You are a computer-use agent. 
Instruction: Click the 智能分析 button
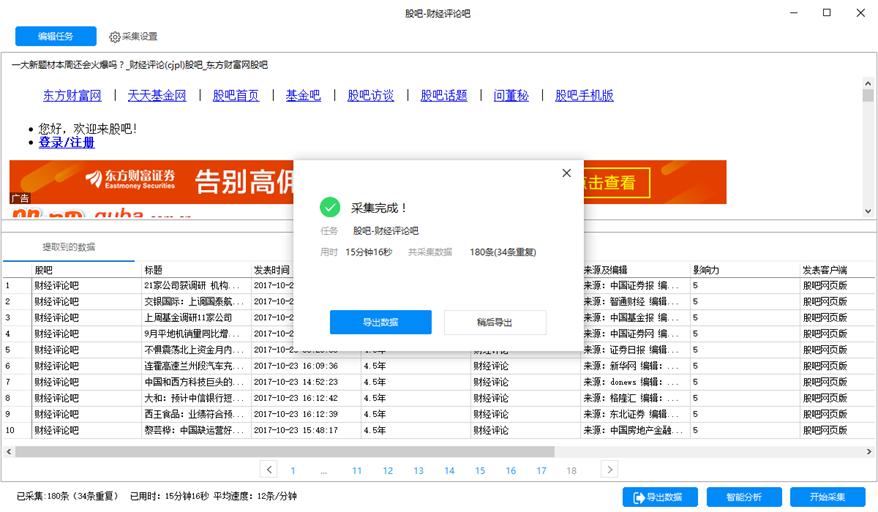coord(744,497)
